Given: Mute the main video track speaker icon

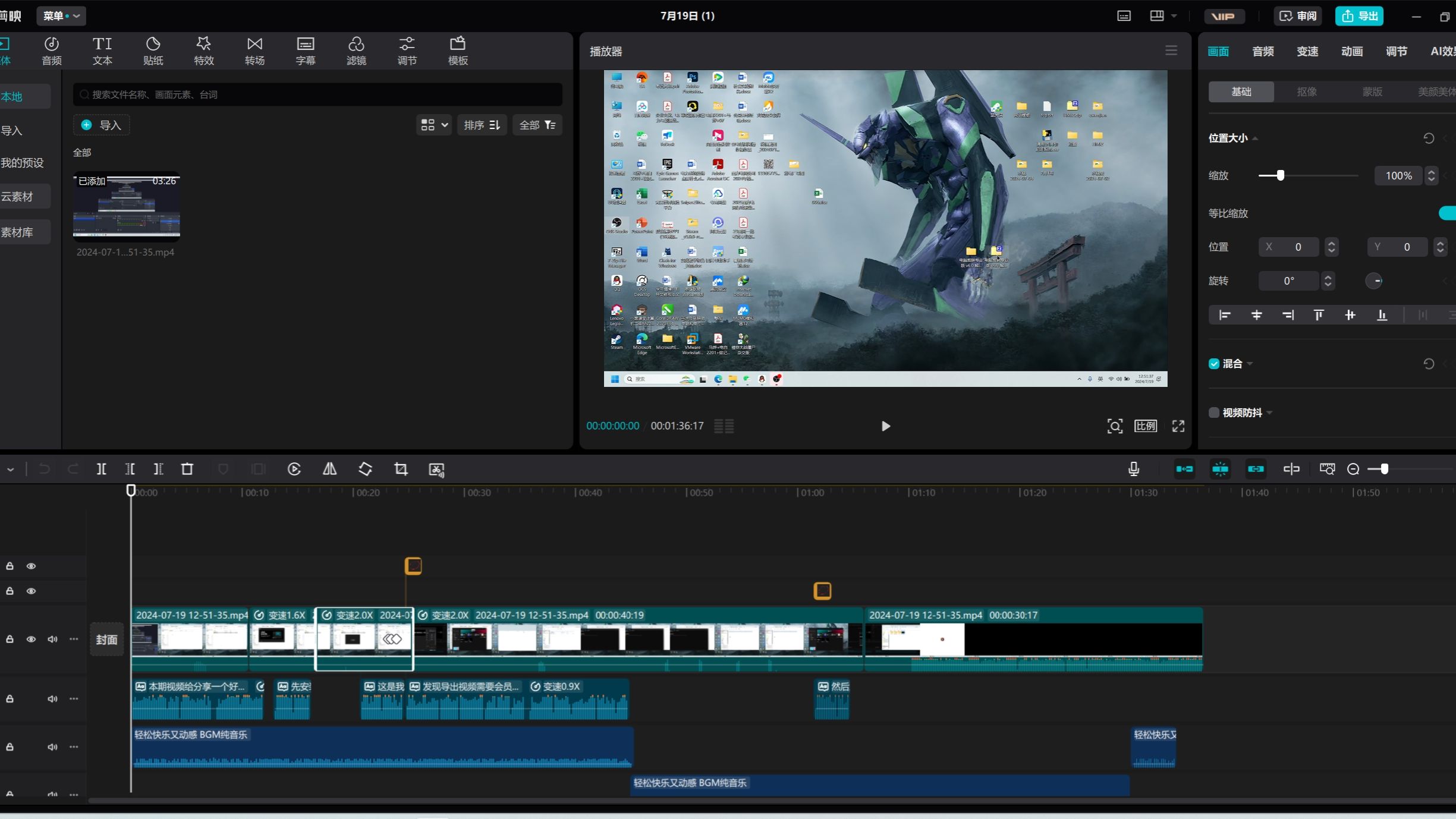Looking at the screenshot, I should point(52,640).
